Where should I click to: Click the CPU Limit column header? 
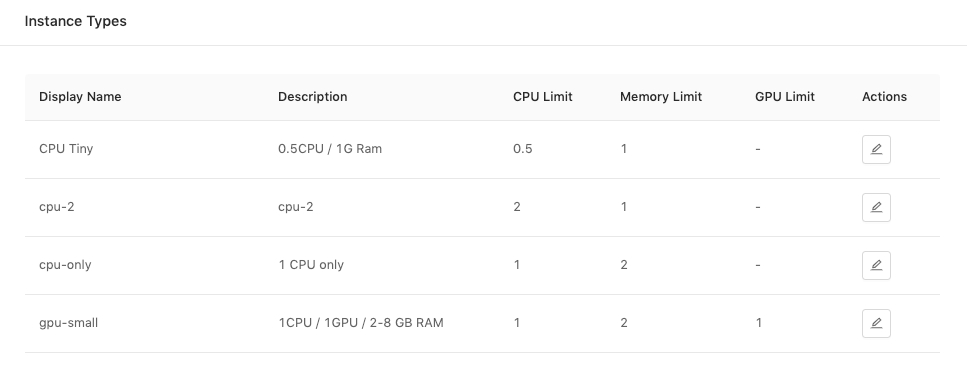543,97
